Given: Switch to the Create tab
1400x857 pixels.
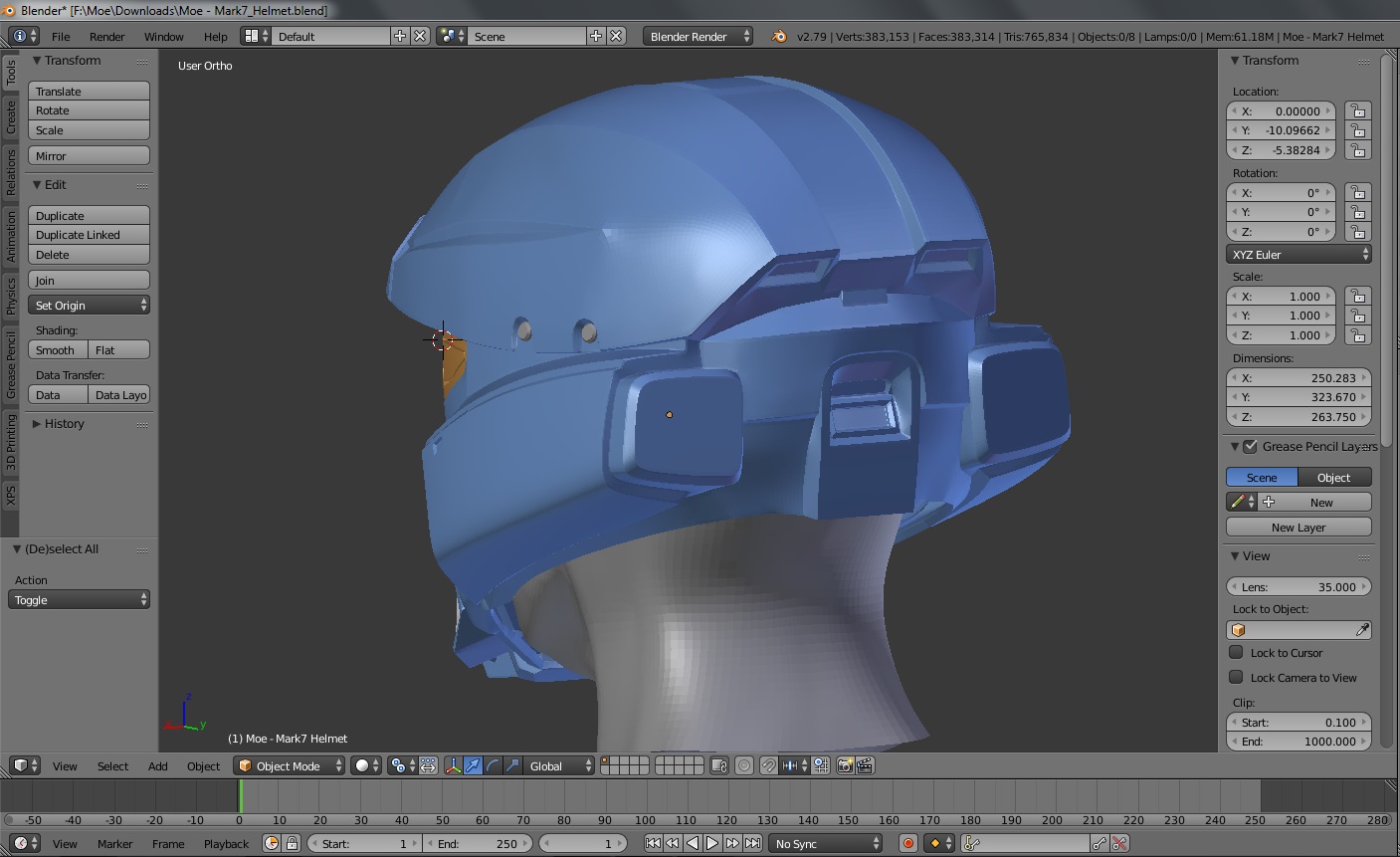Looking at the screenshot, I should tap(11, 117).
